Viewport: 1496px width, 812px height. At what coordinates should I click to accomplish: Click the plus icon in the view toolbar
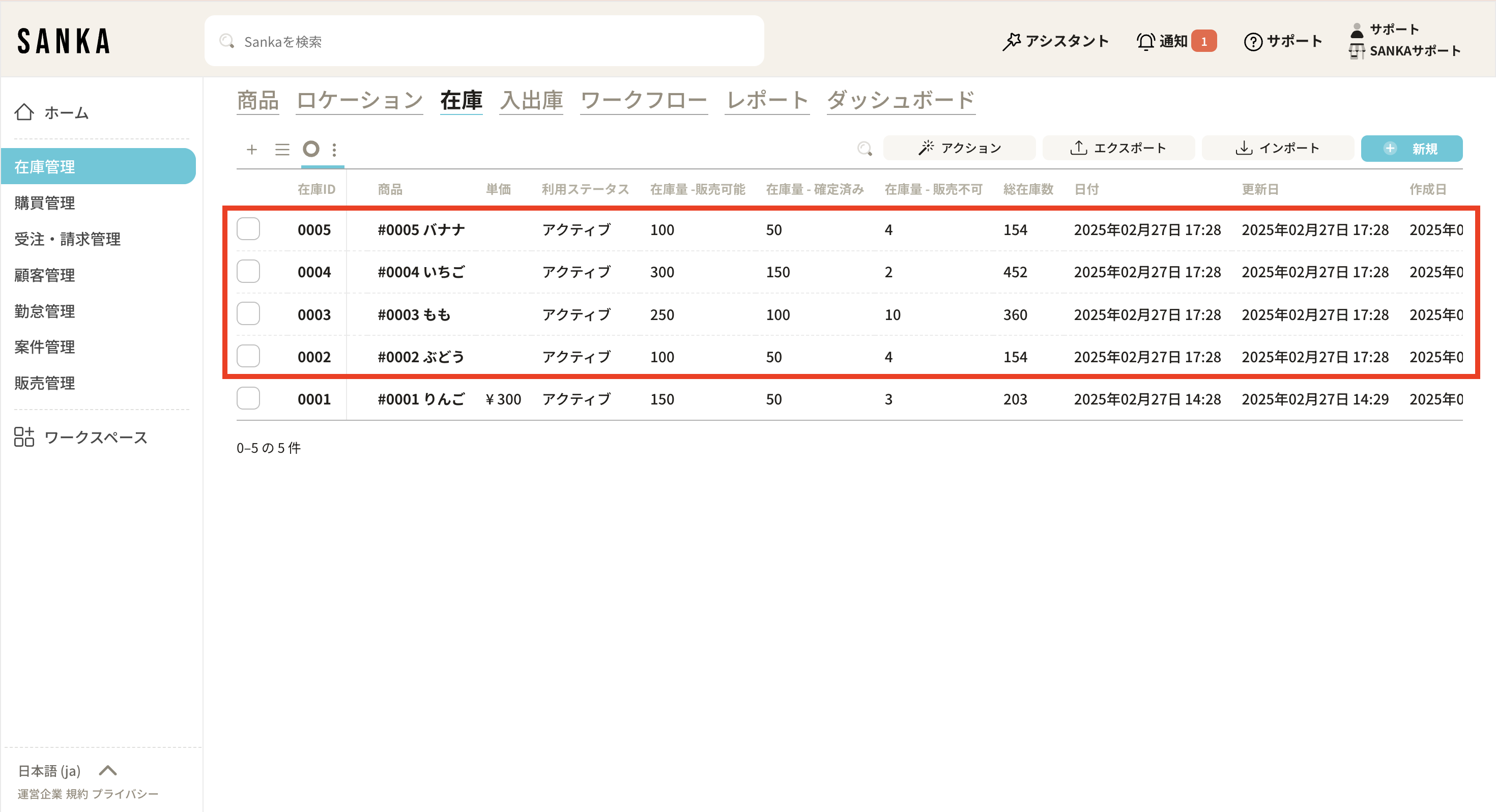click(251, 149)
